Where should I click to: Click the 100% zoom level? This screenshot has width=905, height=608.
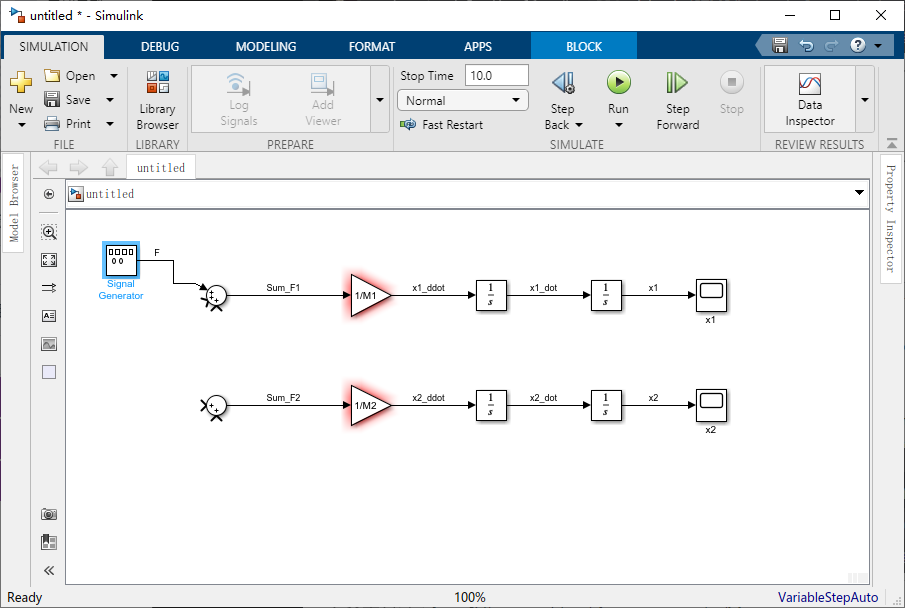click(x=470, y=597)
